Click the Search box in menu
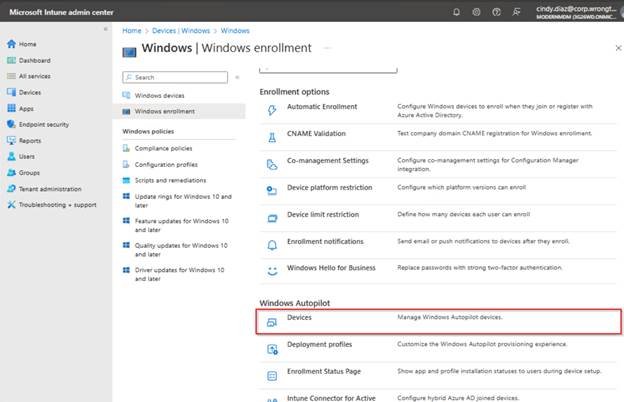This screenshot has height=402, width=624. [x=175, y=76]
